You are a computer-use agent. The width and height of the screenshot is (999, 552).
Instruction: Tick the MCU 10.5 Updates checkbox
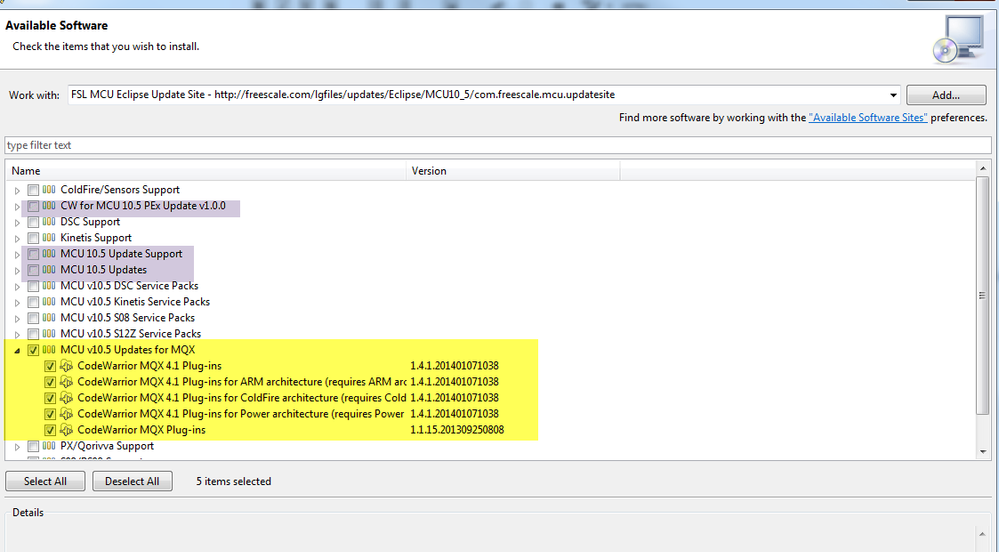click(33, 270)
